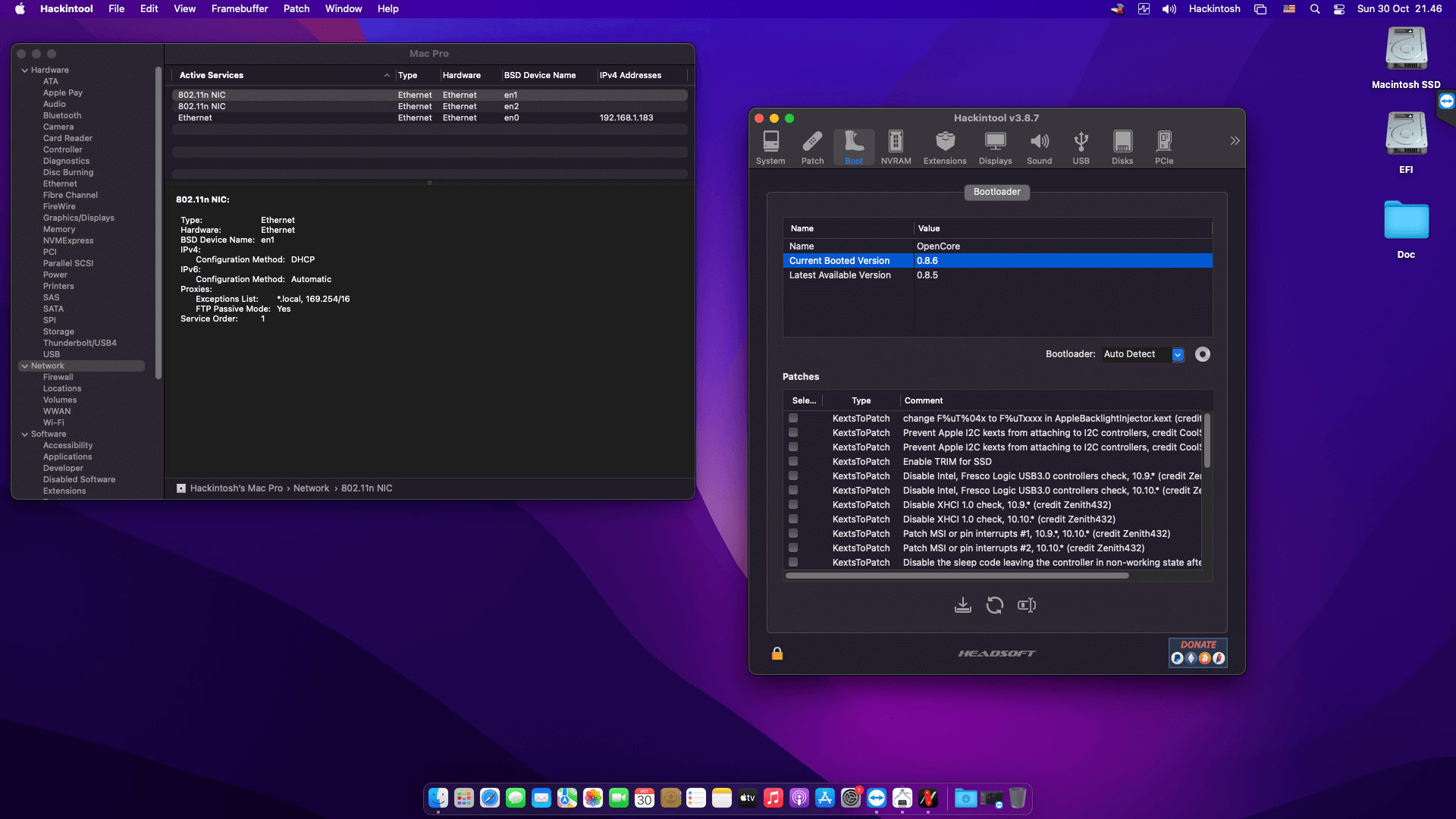This screenshot has width=1456, height=819.
Task: Switch to the Extensions toolbar section
Action: (944, 147)
